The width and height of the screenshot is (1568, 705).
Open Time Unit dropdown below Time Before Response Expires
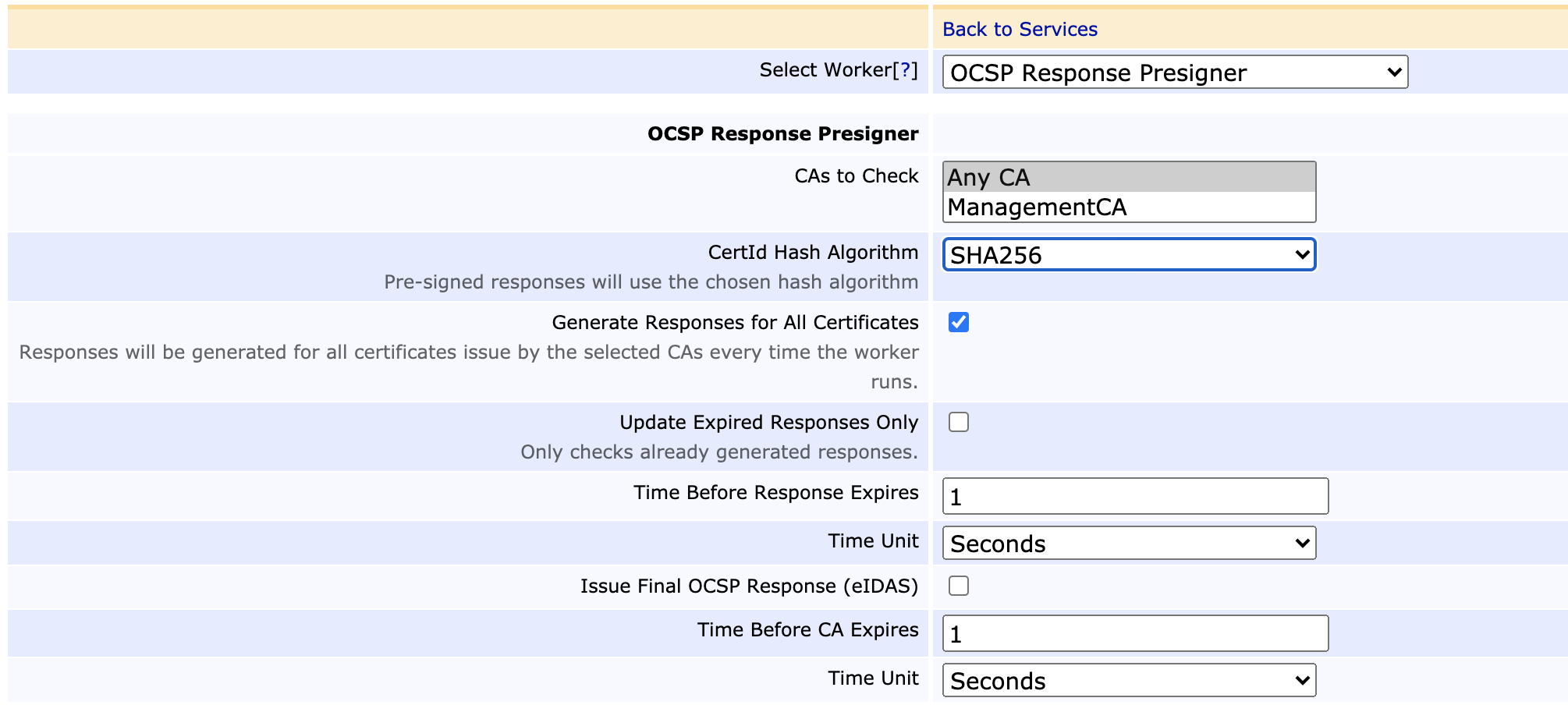[1128, 544]
